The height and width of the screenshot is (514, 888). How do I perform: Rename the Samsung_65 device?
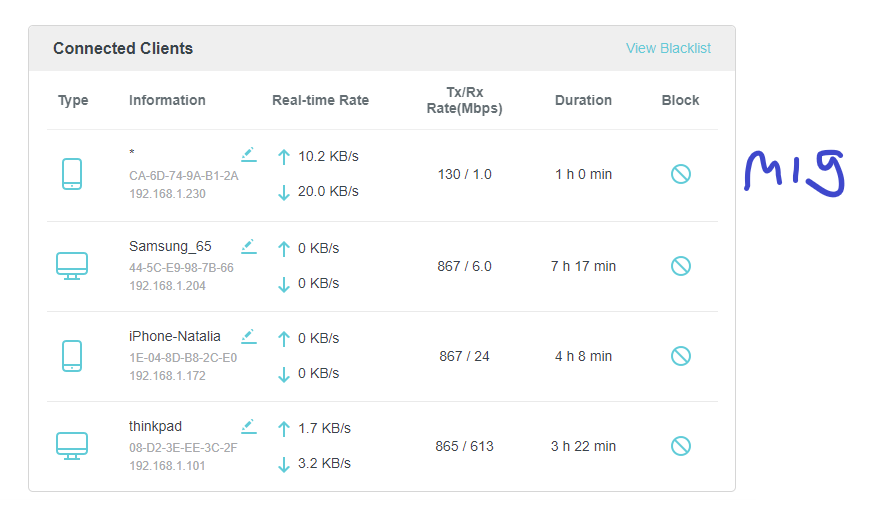pyautogui.click(x=249, y=246)
